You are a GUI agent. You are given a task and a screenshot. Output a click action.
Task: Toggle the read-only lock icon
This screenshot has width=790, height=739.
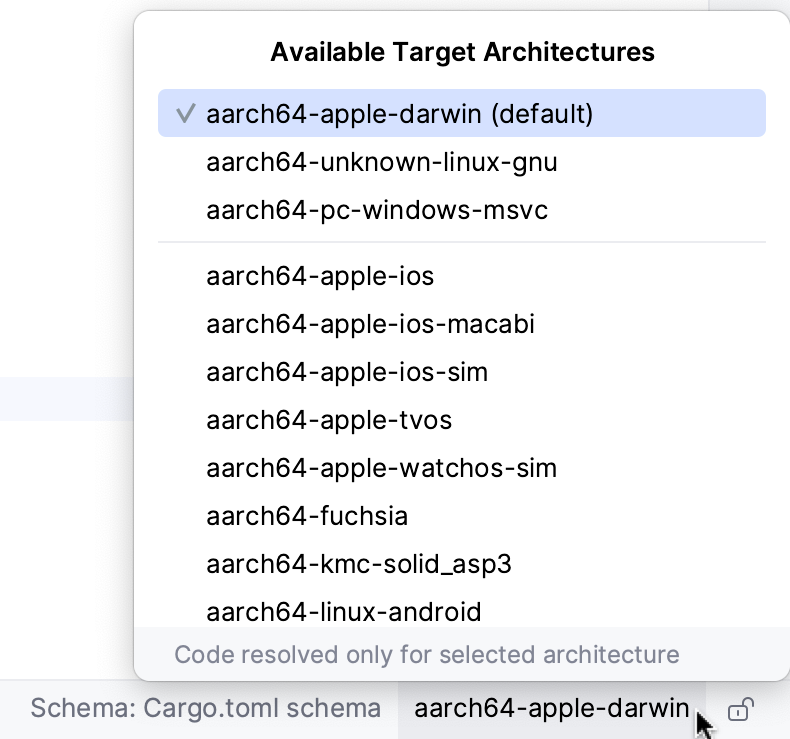point(740,710)
